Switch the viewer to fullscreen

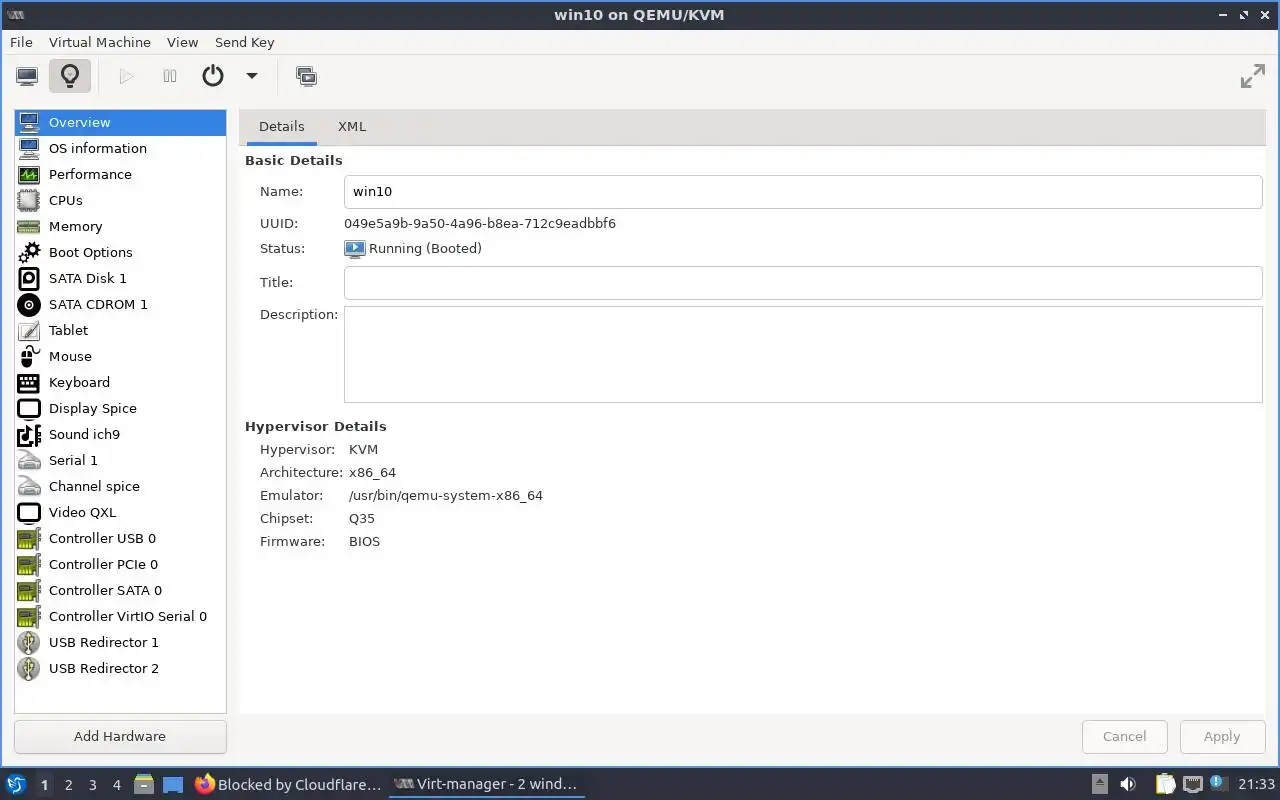1252,76
